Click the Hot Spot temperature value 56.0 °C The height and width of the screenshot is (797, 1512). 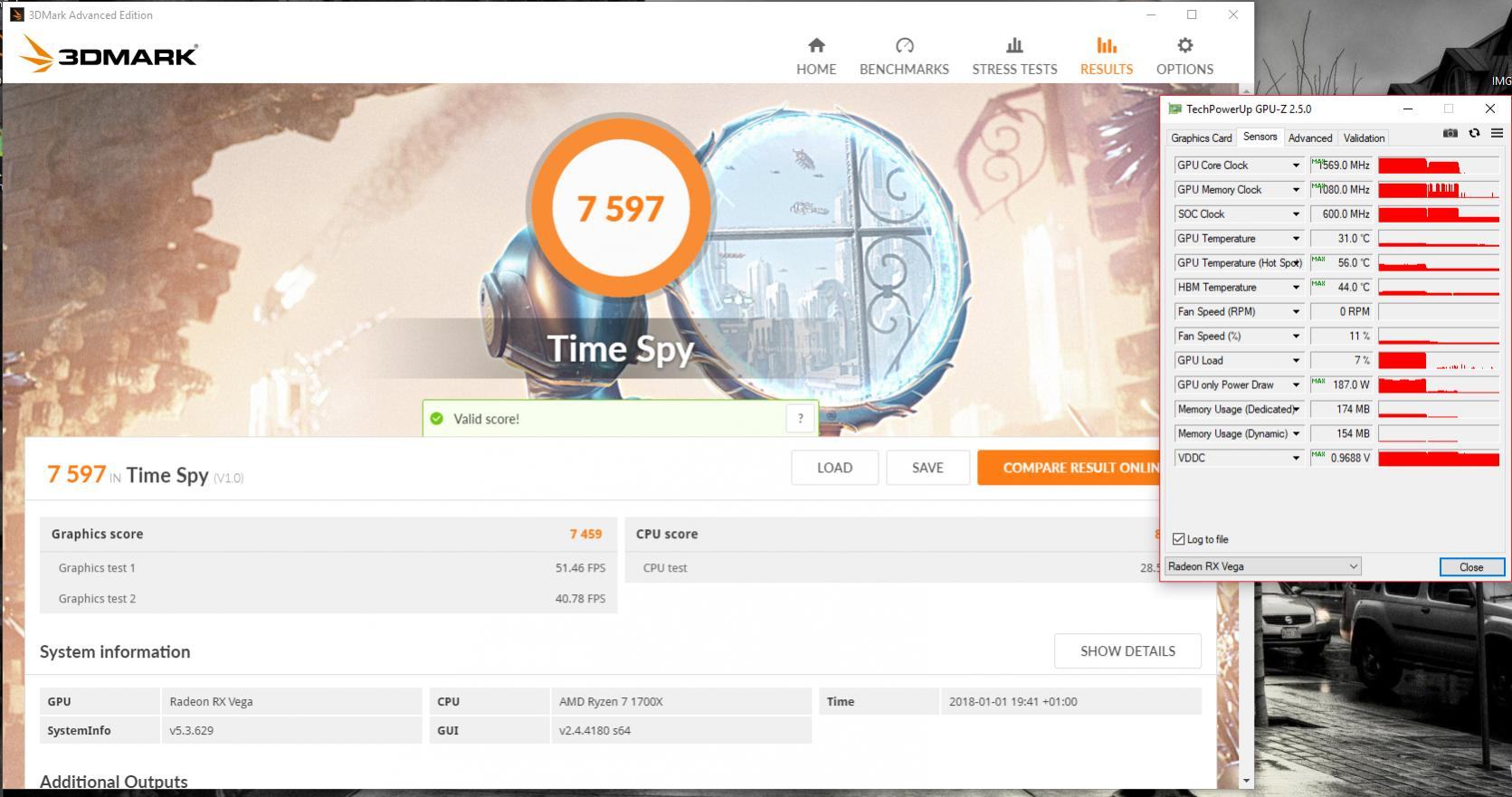tap(1342, 262)
